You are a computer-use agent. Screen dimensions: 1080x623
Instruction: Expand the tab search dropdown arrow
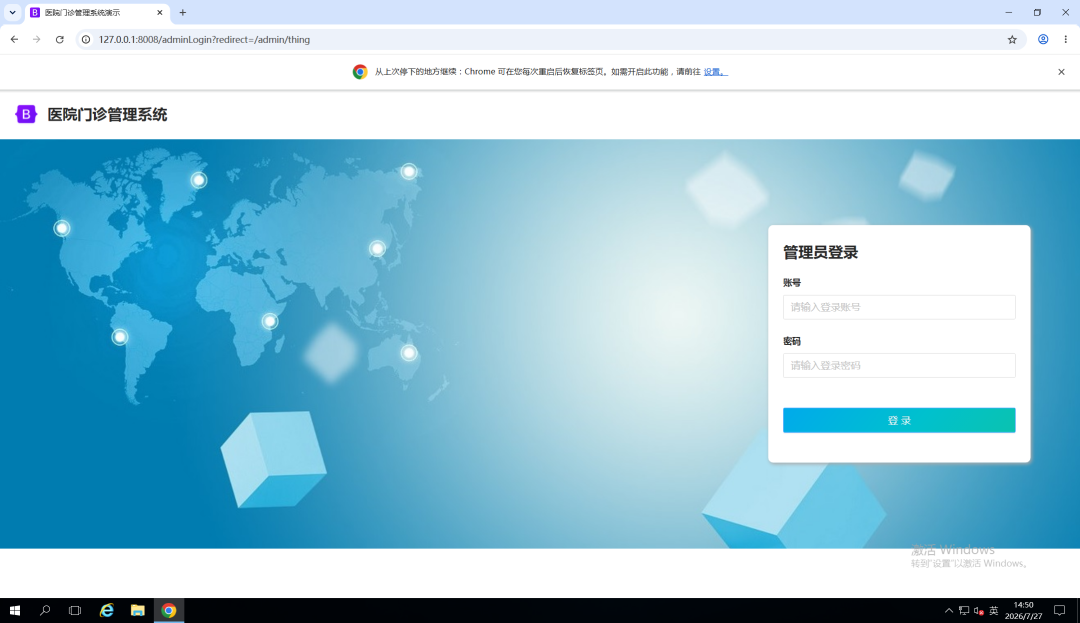point(12,12)
